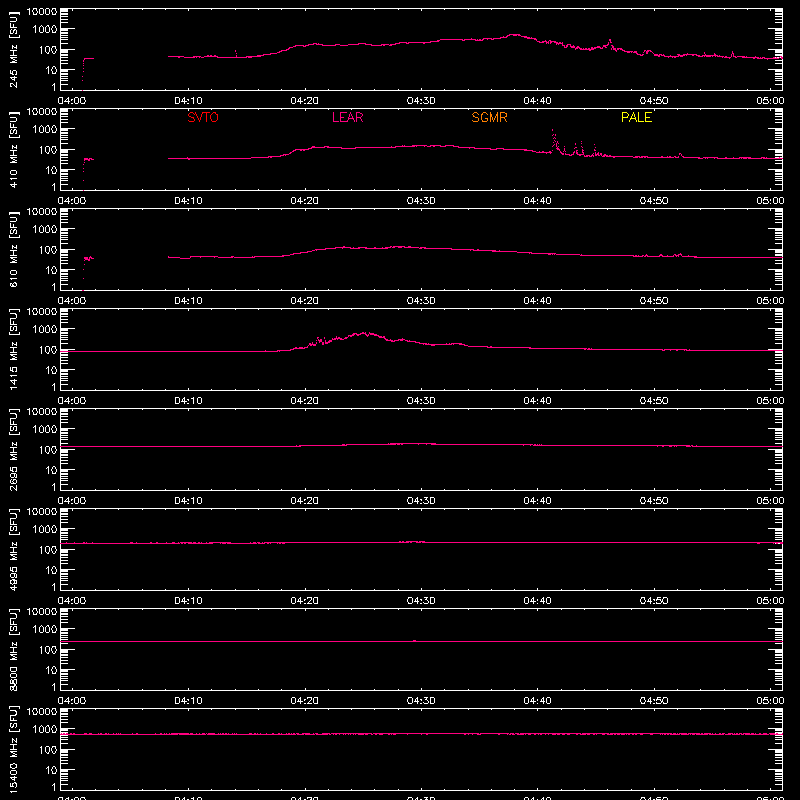Image resolution: width=800 pixels, height=800 pixels.
Task: Click 04:40 tick label under 2695 MHz plot
Action: (537, 501)
